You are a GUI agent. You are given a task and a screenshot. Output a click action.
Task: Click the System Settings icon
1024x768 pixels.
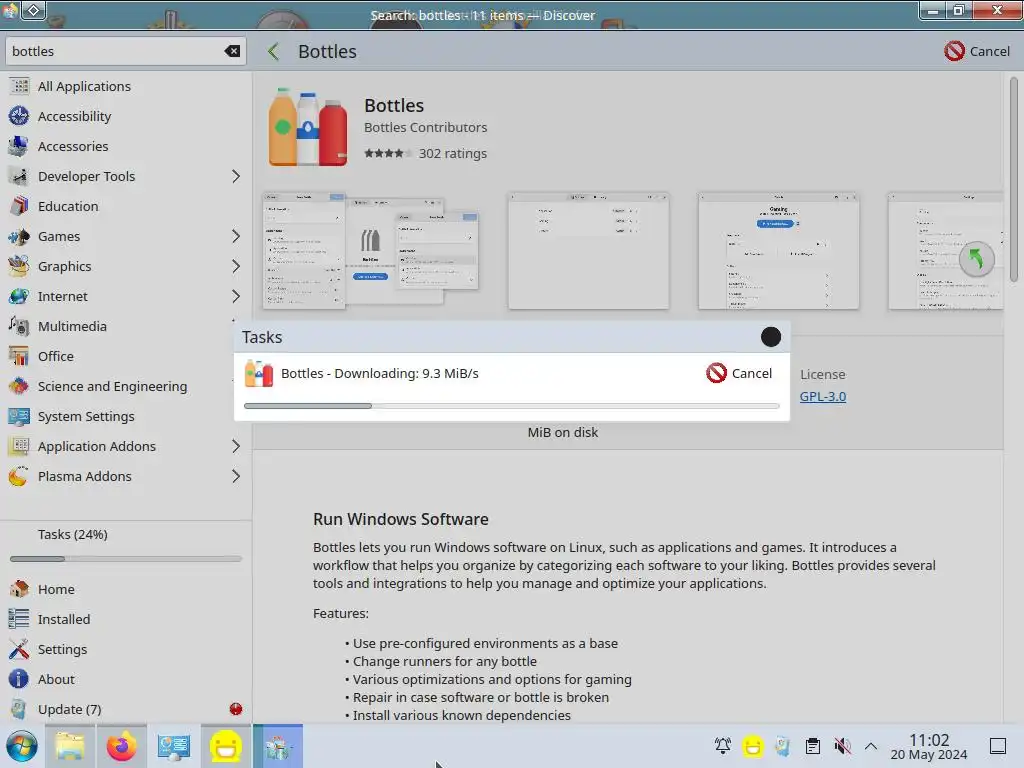click(19, 417)
